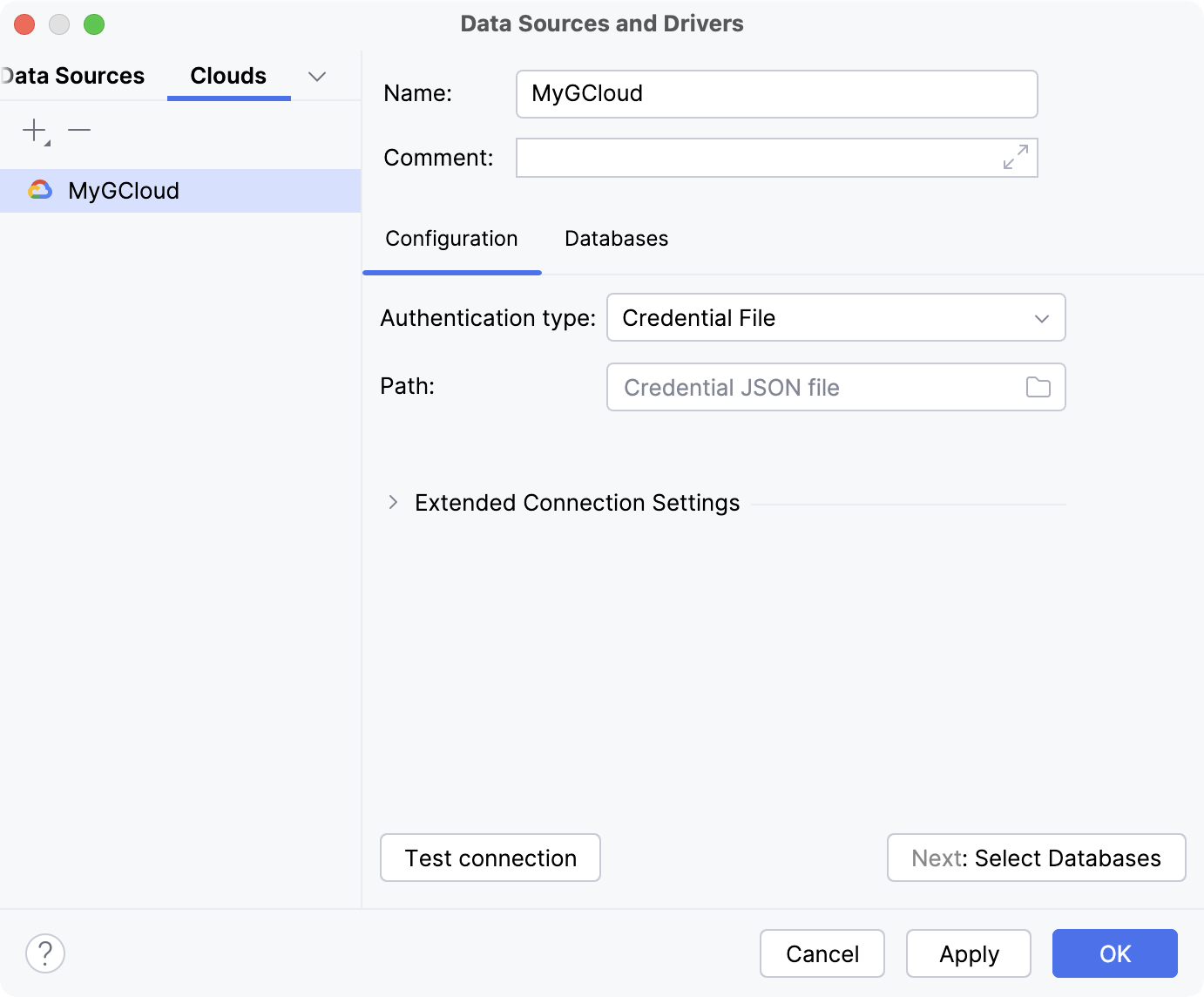This screenshot has height=997, width=1204.
Task: Select the Configuration tab
Action: click(x=451, y=238)
